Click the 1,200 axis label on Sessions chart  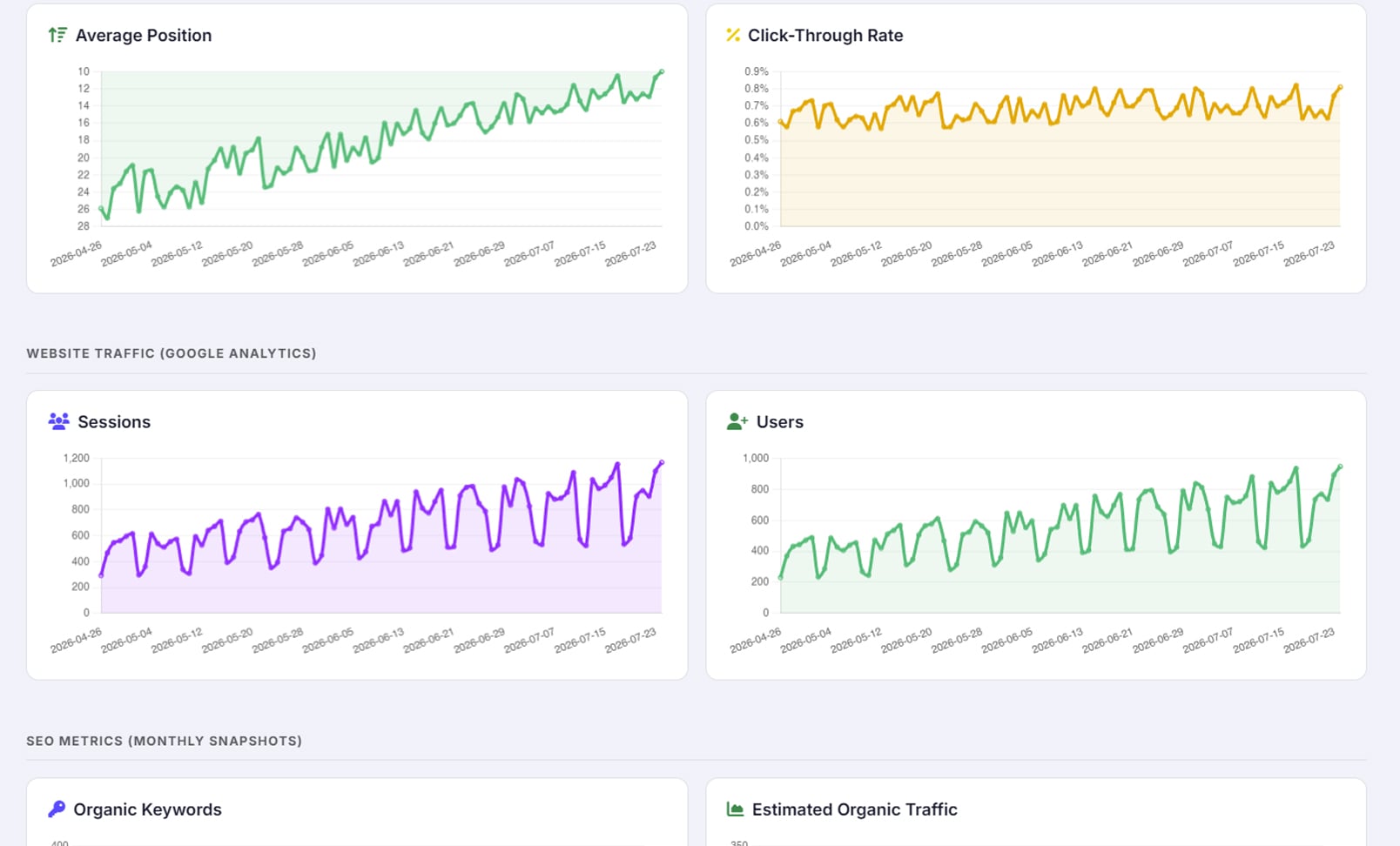tap(77, 458)
